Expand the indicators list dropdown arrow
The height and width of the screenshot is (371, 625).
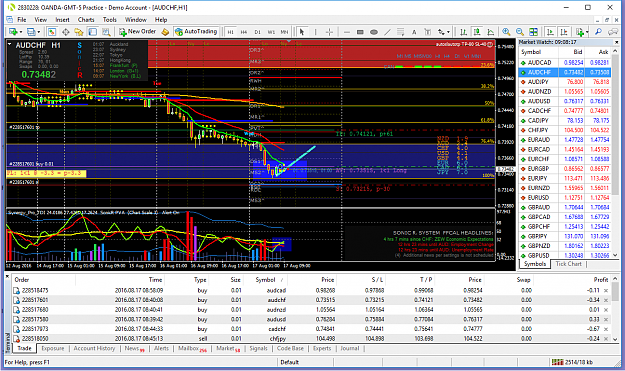click(x=587, y=32)
